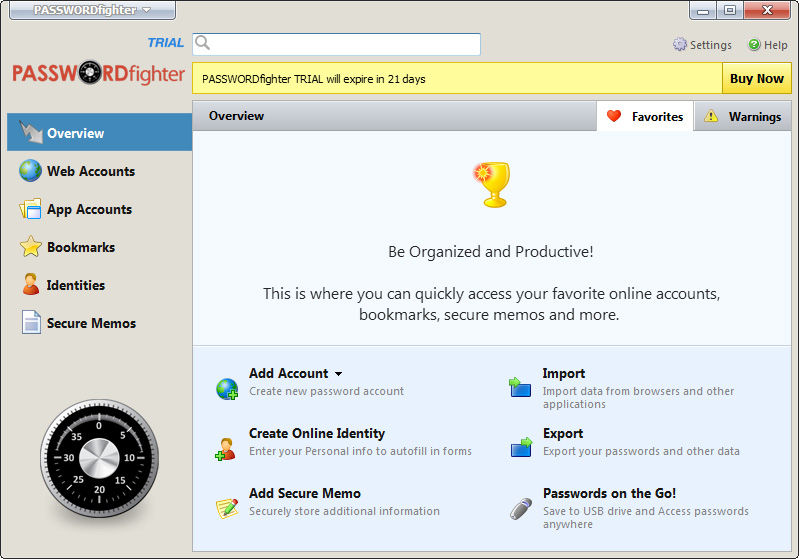Click the Identities person icon

(x=31, y=284)
